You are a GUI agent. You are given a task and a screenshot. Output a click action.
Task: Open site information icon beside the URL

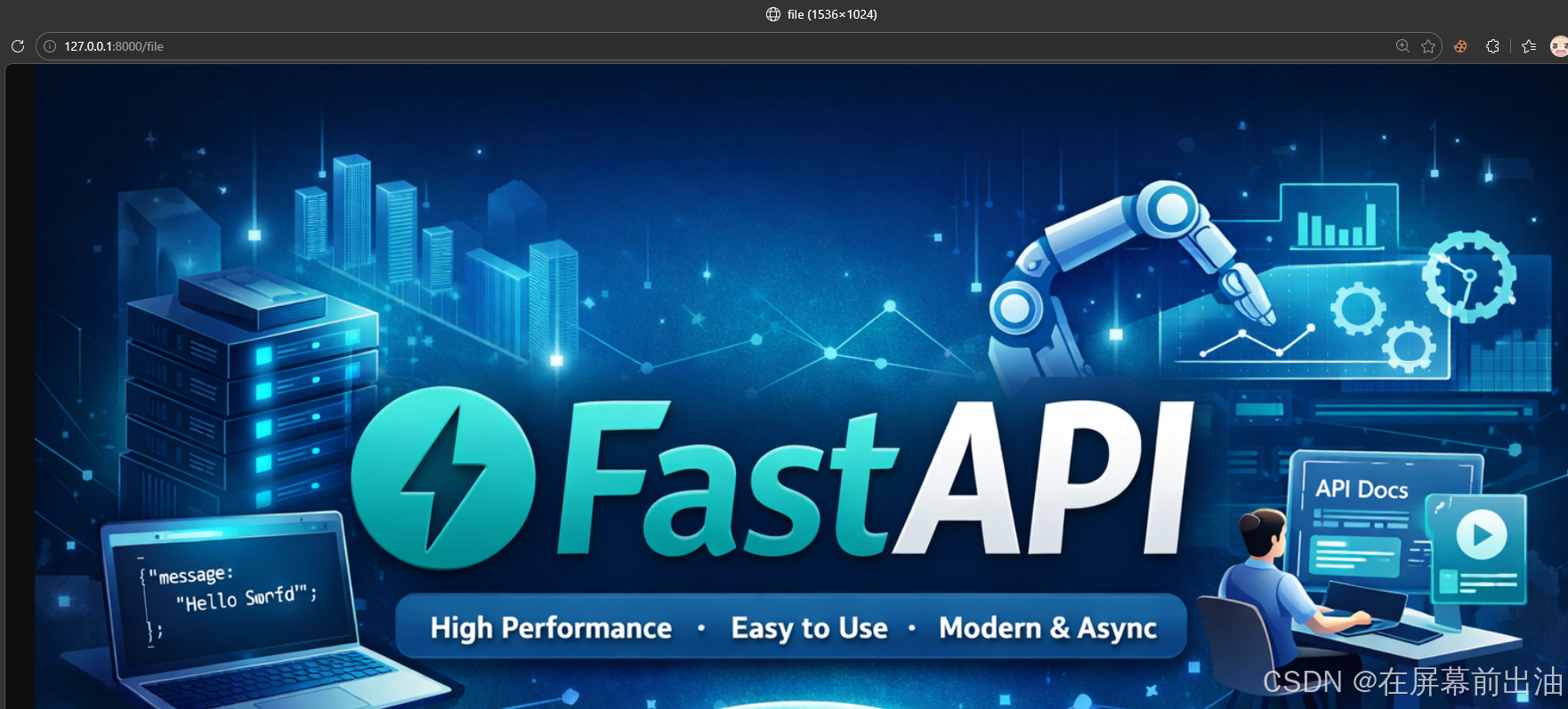click(x=50, y=46)
